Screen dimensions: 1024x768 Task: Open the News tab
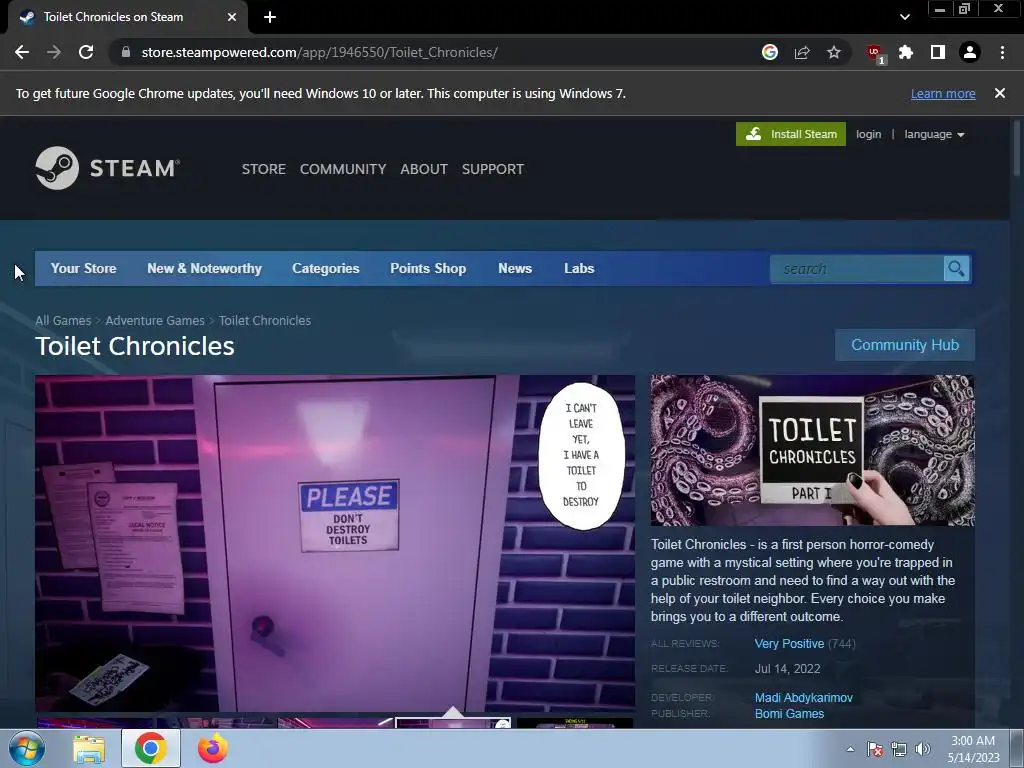(x=515, y=268)
